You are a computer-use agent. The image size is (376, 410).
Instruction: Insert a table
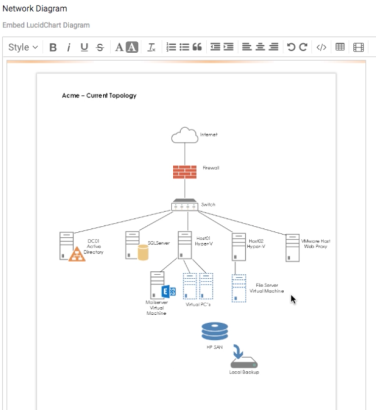click(340, 47)
